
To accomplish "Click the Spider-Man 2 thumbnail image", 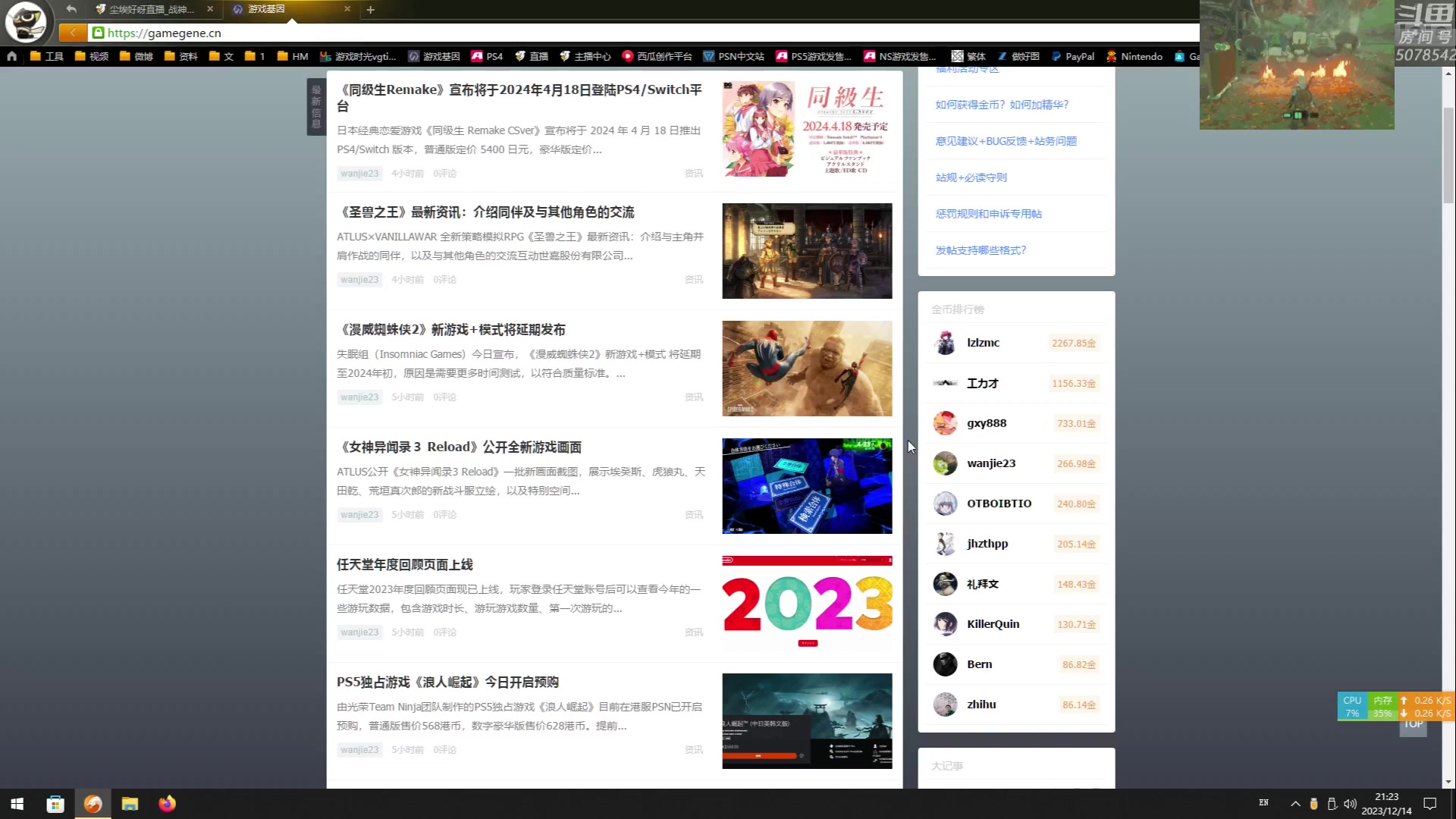I will tap(807, 369).
